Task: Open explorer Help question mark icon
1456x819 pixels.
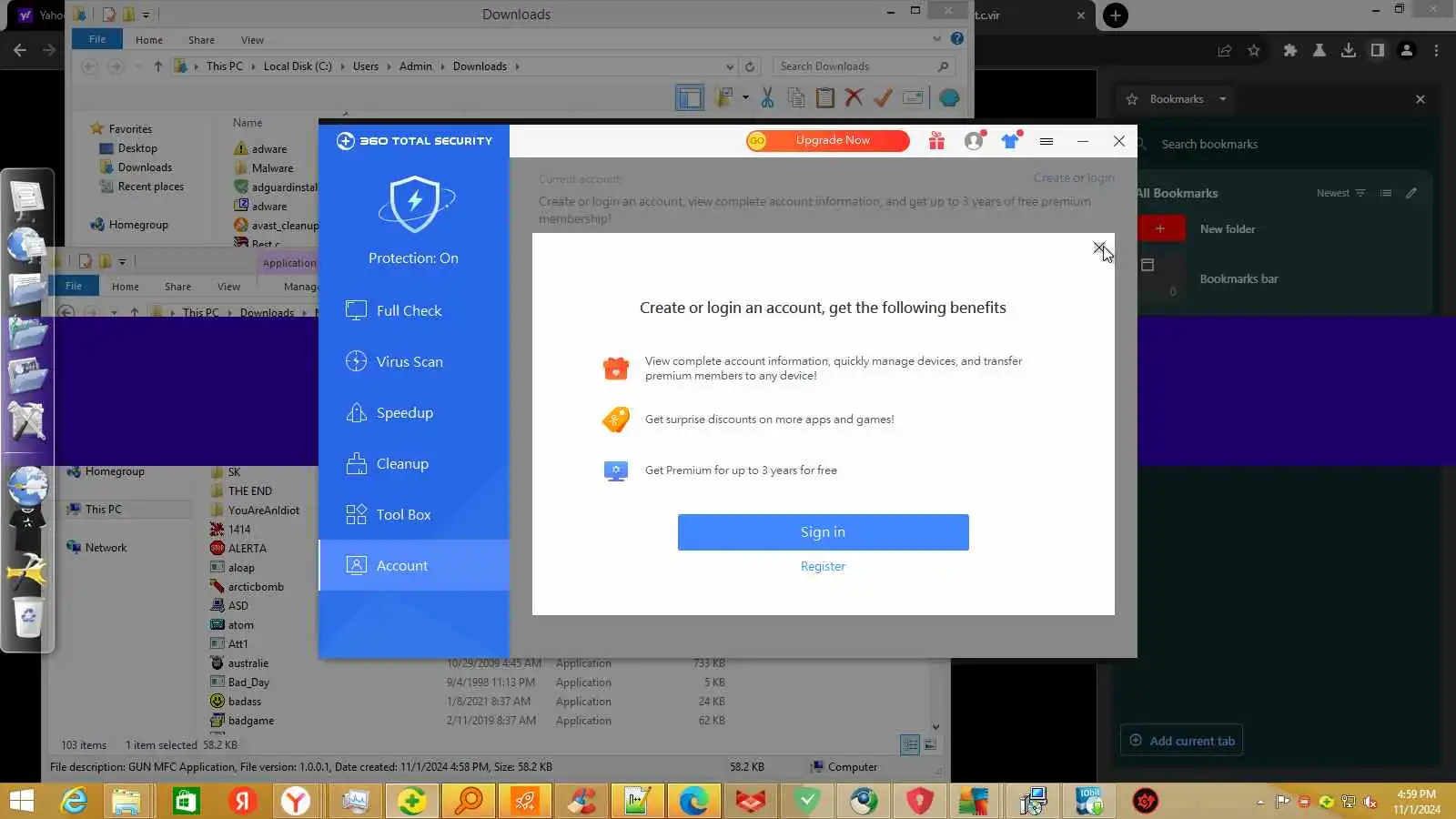Action: click(x=957, y=38)
